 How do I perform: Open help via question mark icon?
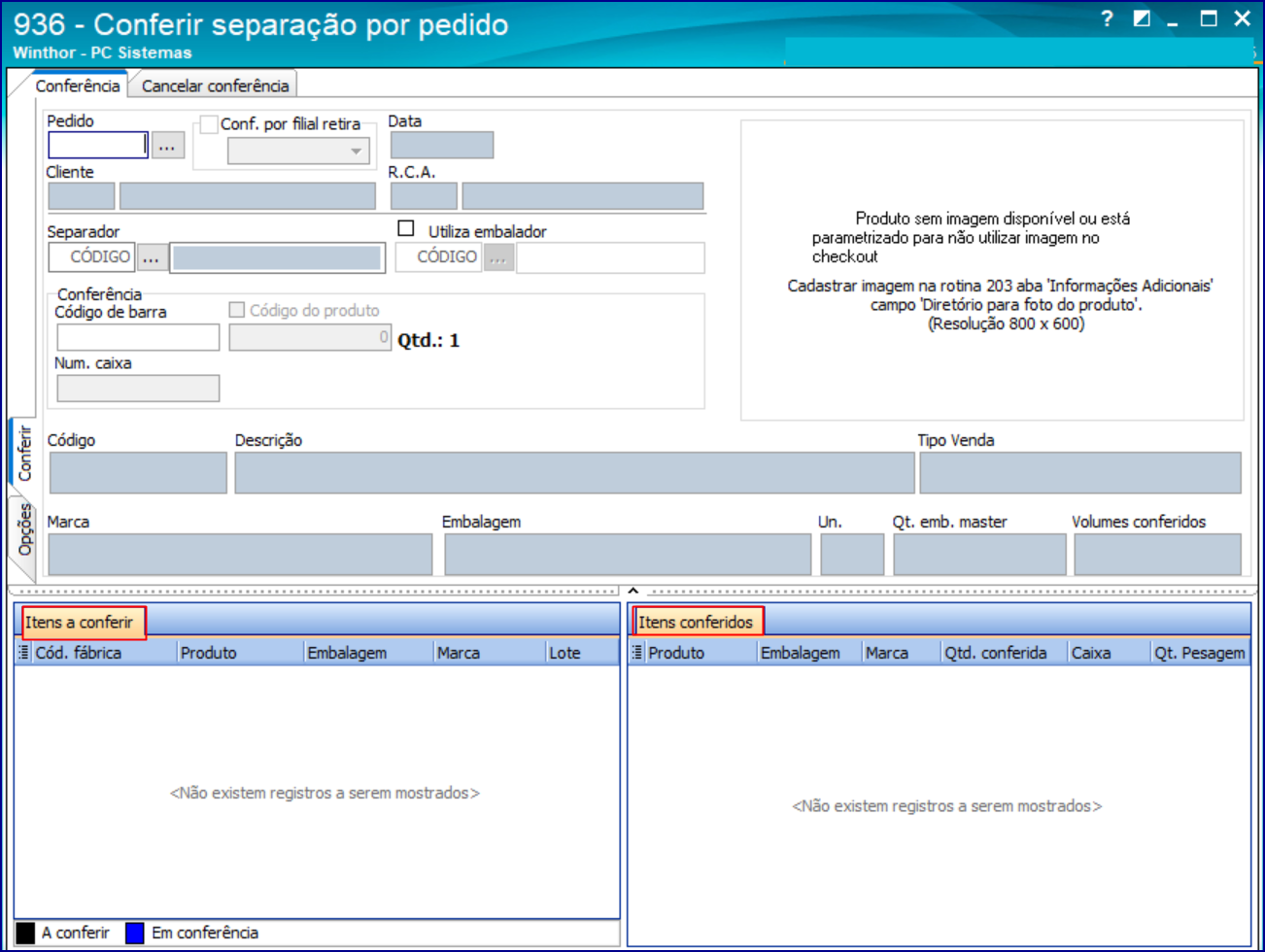(1107, 18)
